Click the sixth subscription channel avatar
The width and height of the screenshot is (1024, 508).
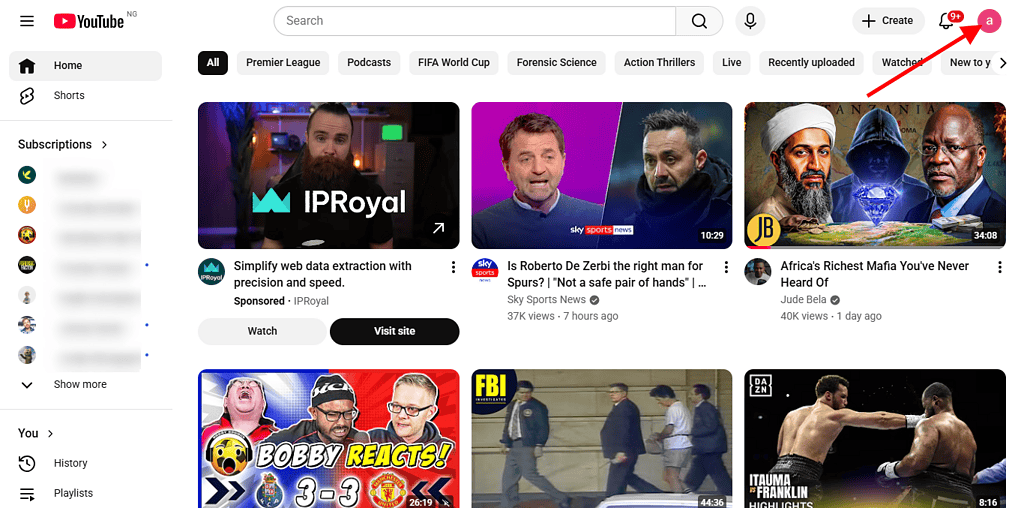27,325
